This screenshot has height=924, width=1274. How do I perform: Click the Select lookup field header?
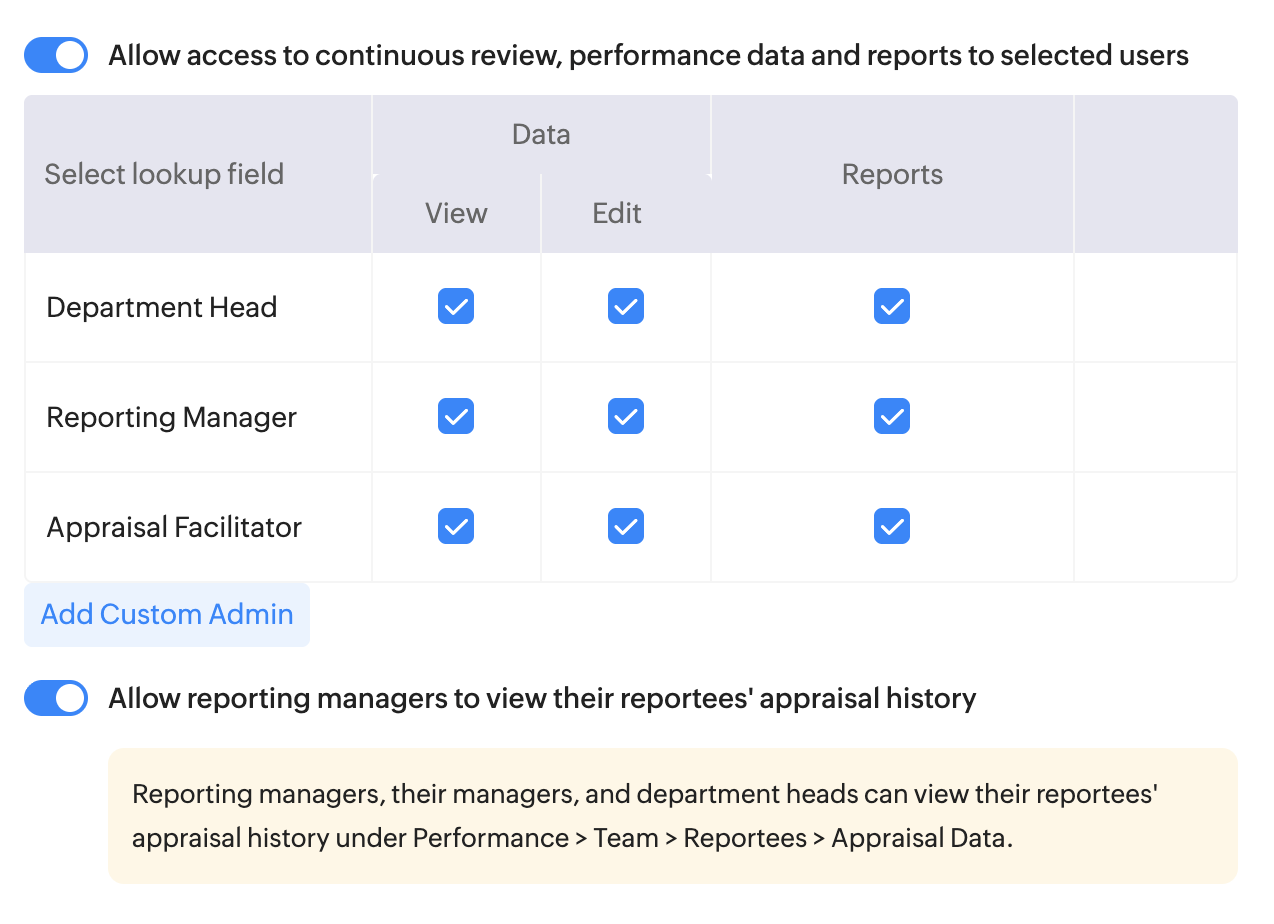164,174
